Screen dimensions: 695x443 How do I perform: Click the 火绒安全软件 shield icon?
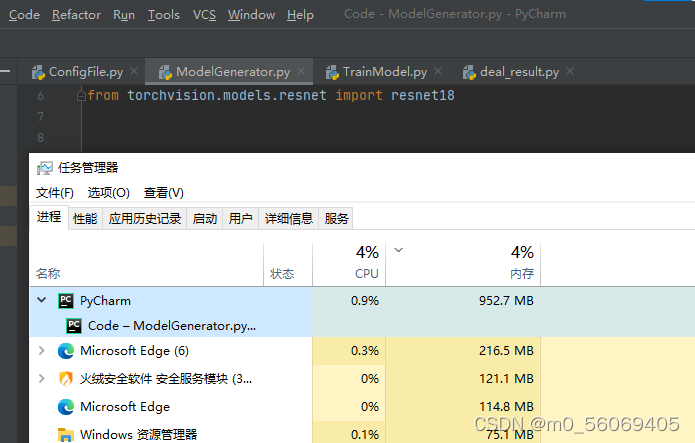click(x=66, y=379)
